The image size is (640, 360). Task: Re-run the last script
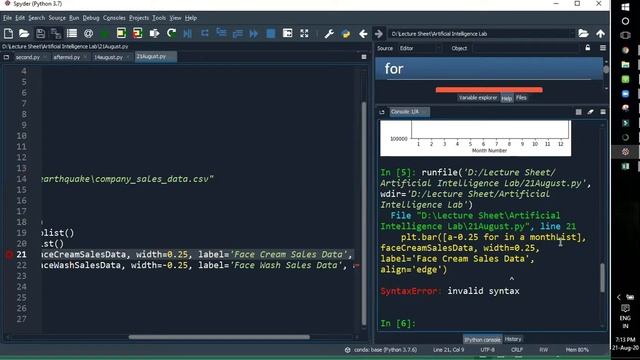coord(171,33)
